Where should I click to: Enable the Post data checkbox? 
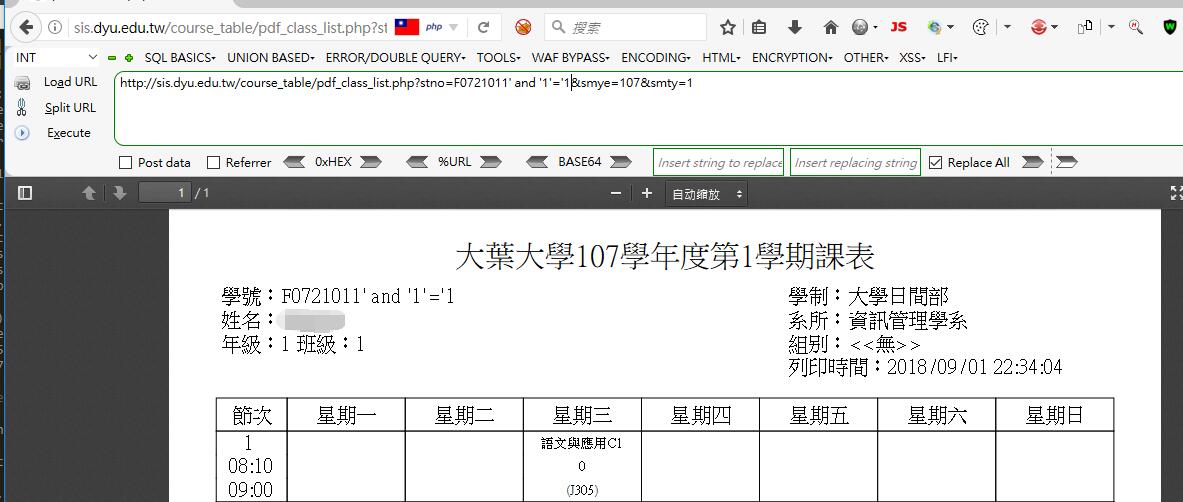pos(125,162)
